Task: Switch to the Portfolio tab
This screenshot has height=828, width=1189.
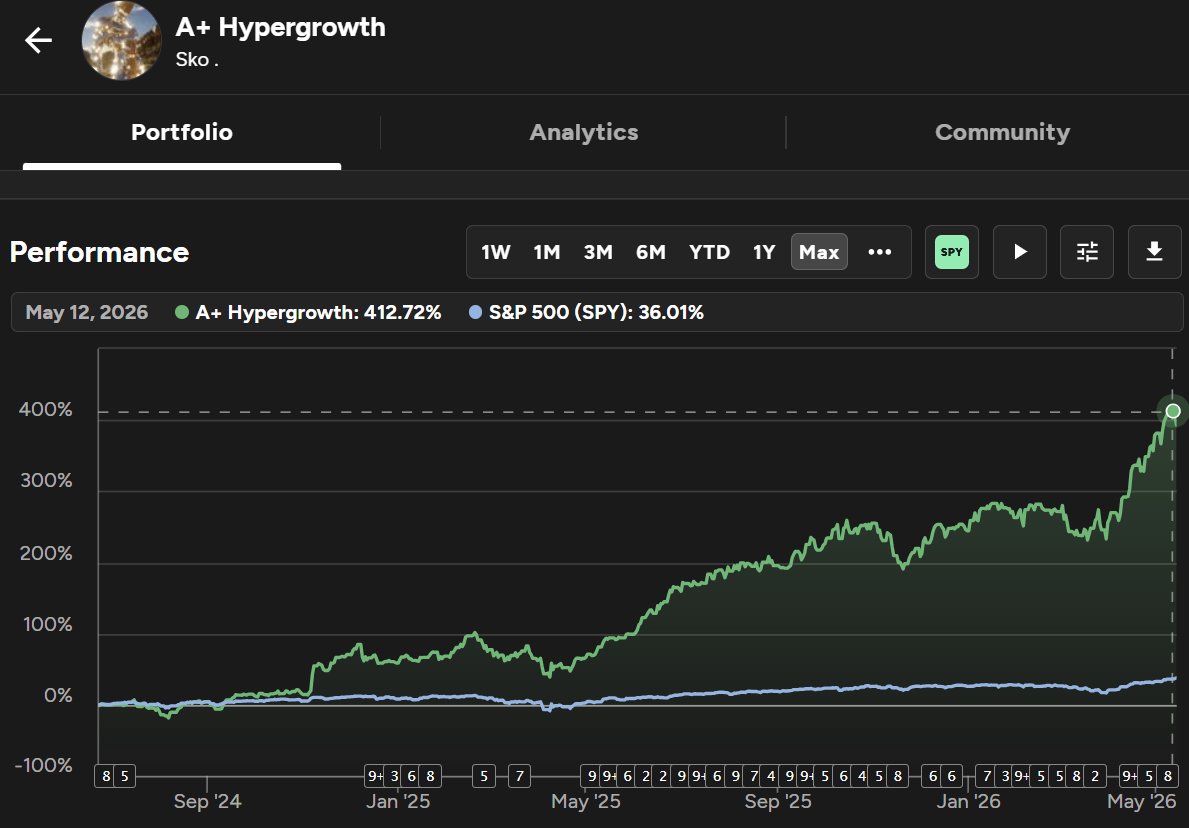Action: pos(182,133)
